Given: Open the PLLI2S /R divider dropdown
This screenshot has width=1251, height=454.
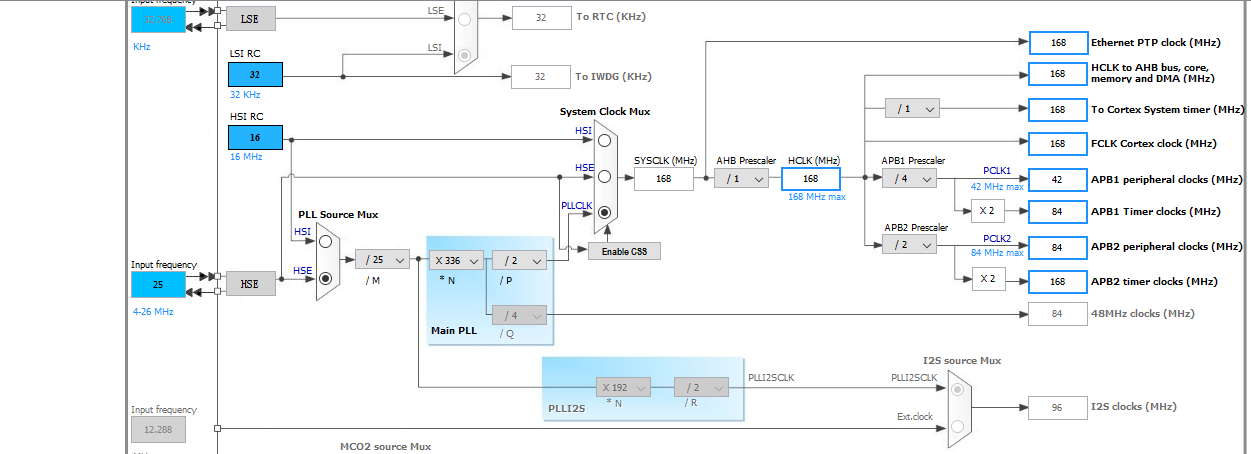Looking at the screenshot, I should (x=702, y=387).
